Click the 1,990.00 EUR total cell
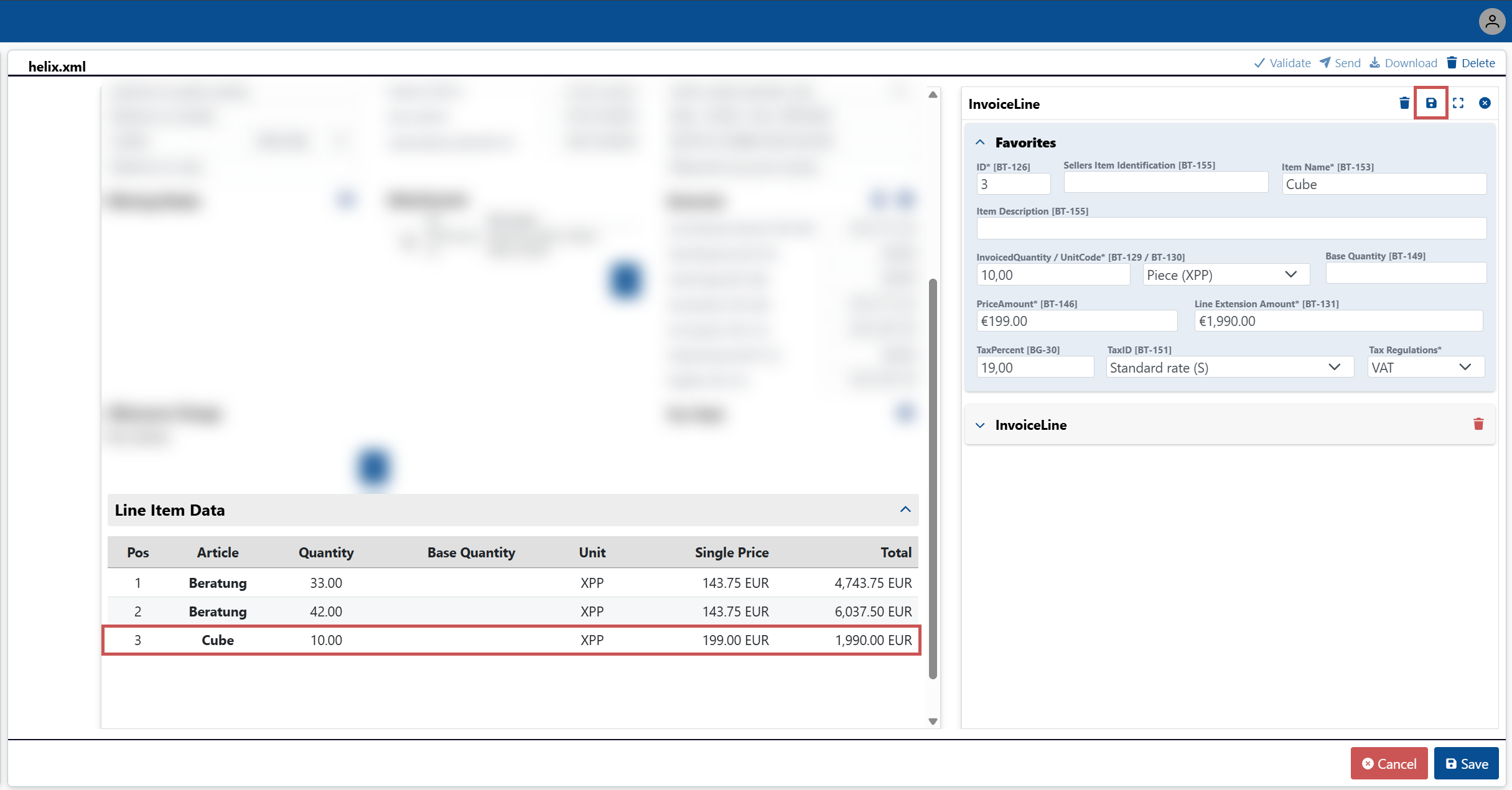This screenshot has width=1512, height=790. (873, 640)
